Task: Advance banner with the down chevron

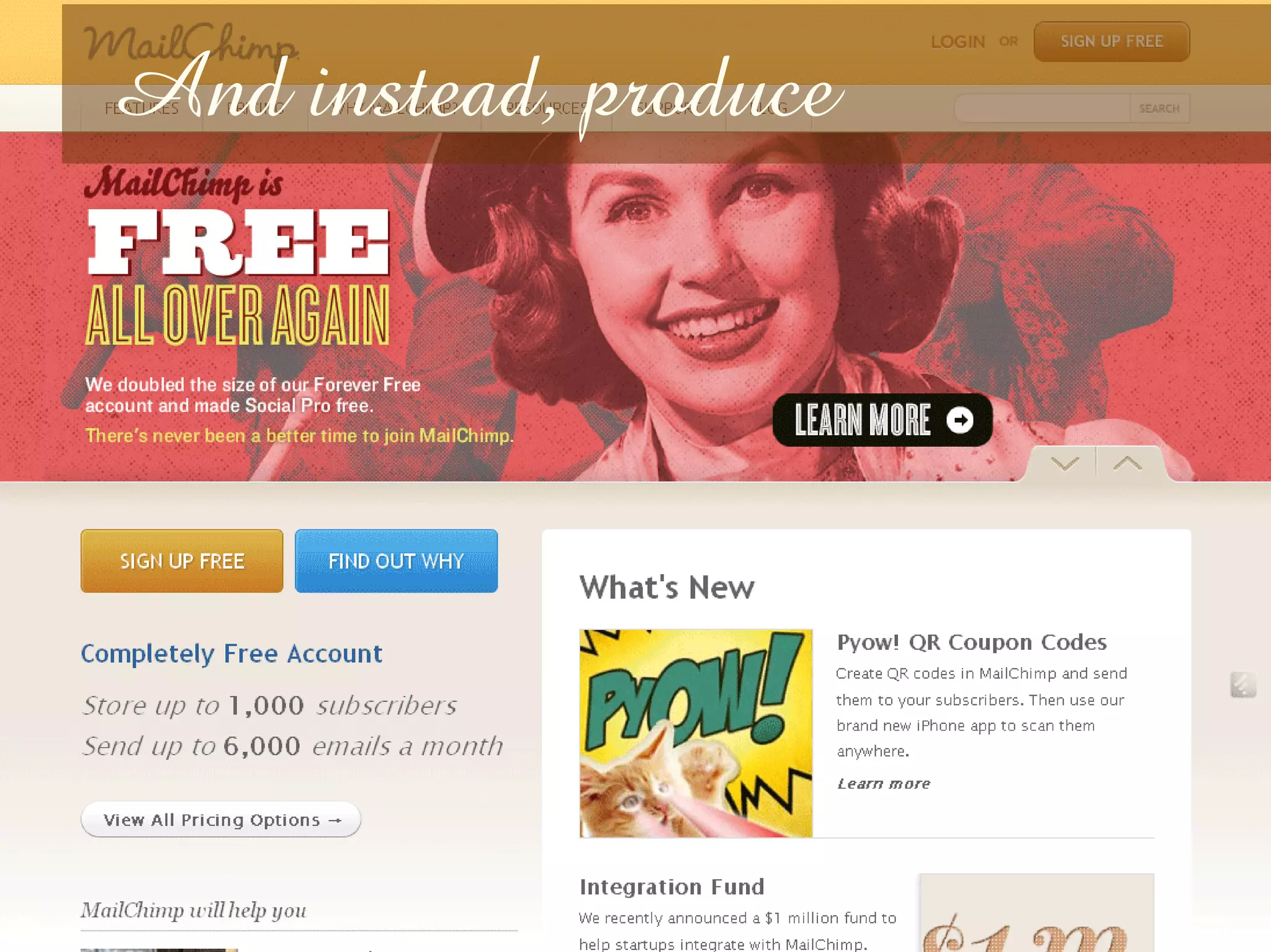Action: pos(1065,464)
